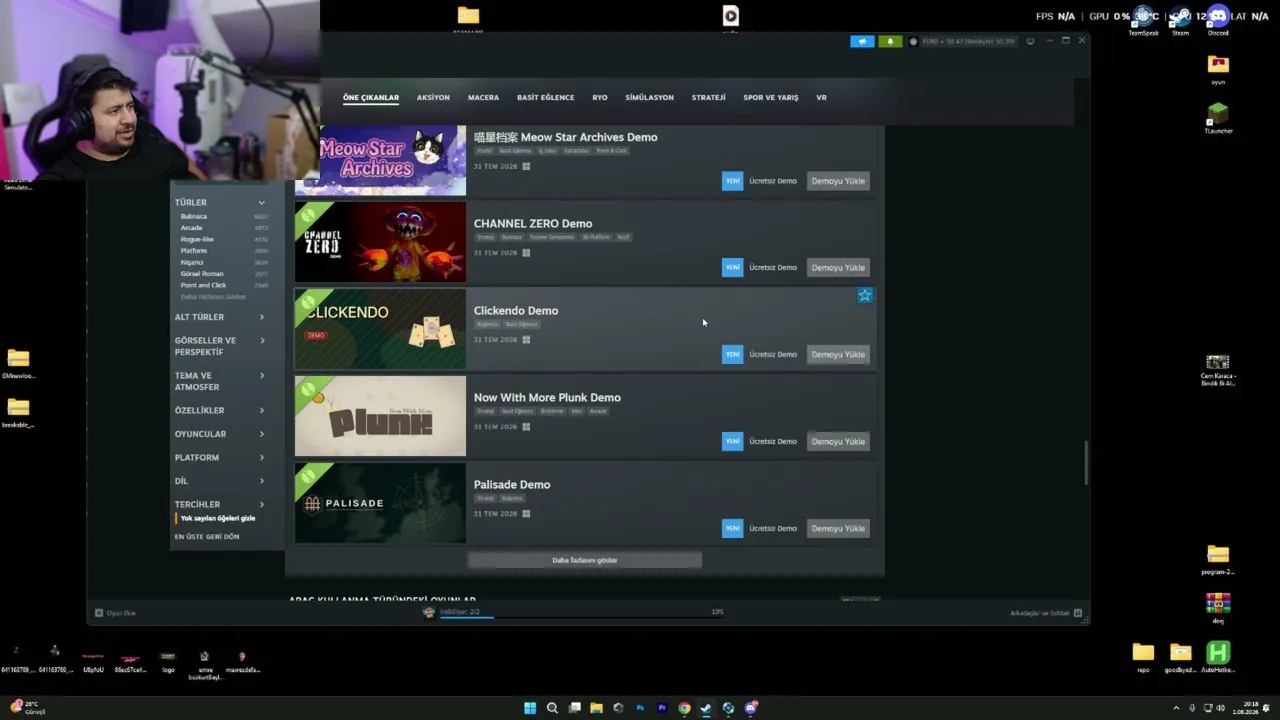Click the 'Daha fazlasını göster' button below list
This screenshot has height=720, width=1280.
click(585, 560)
